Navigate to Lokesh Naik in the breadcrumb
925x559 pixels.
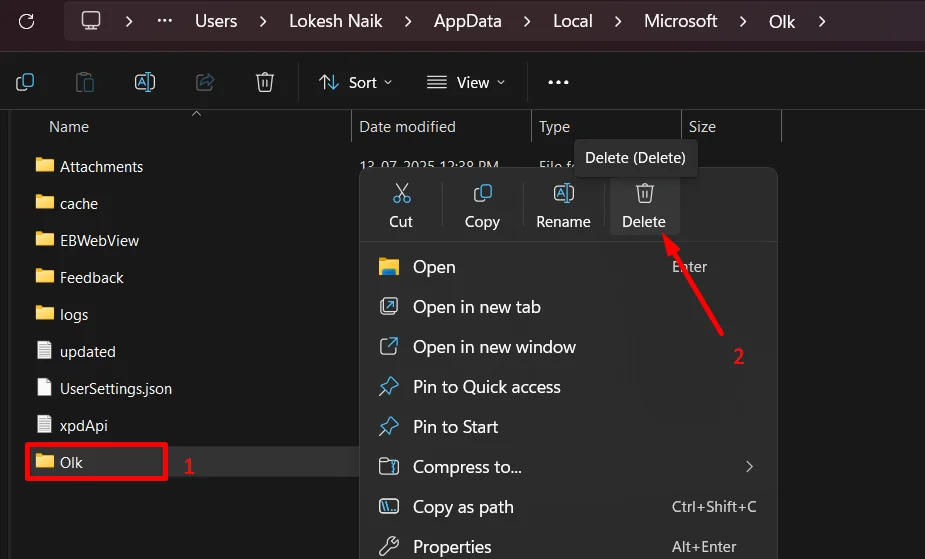(336, 21)
